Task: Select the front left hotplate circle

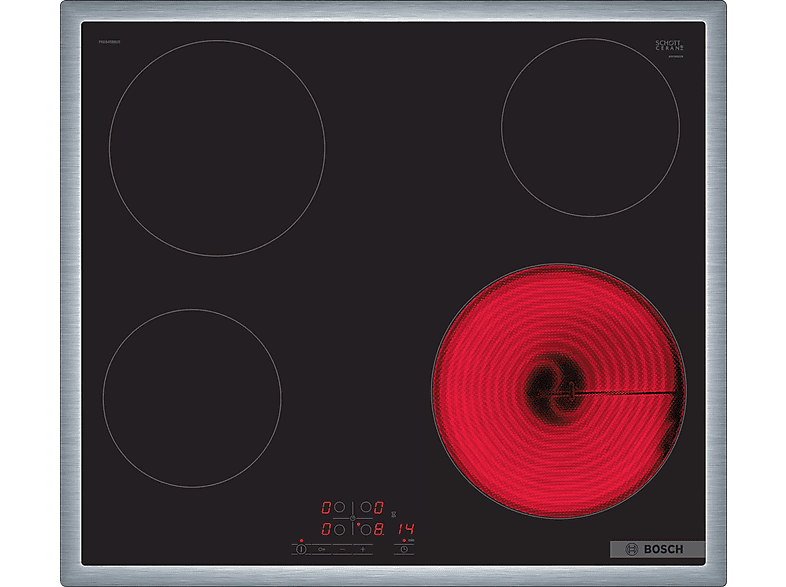Action: [x=339, y=529]
